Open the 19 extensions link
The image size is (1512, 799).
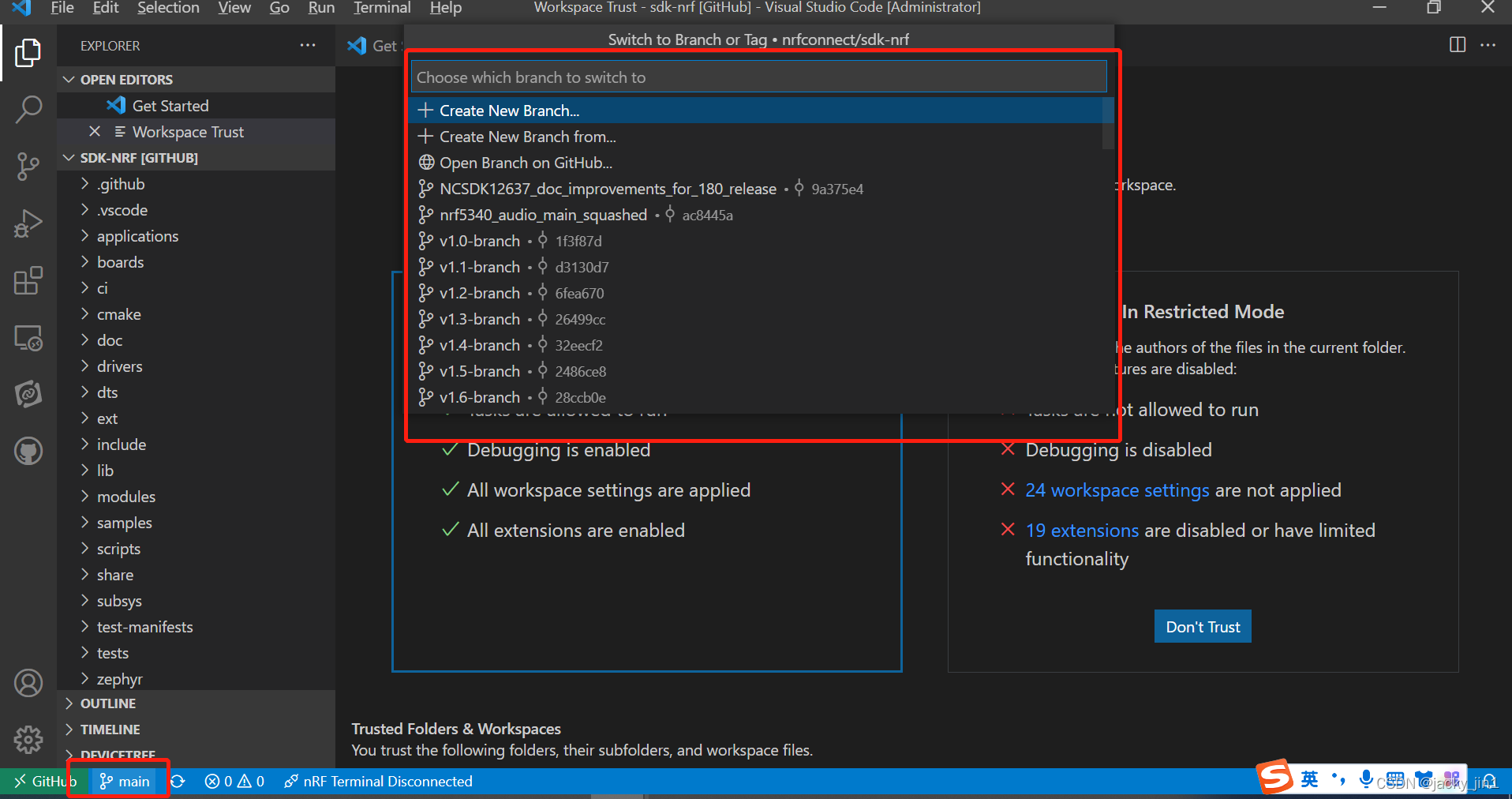tap(1082, 531)
